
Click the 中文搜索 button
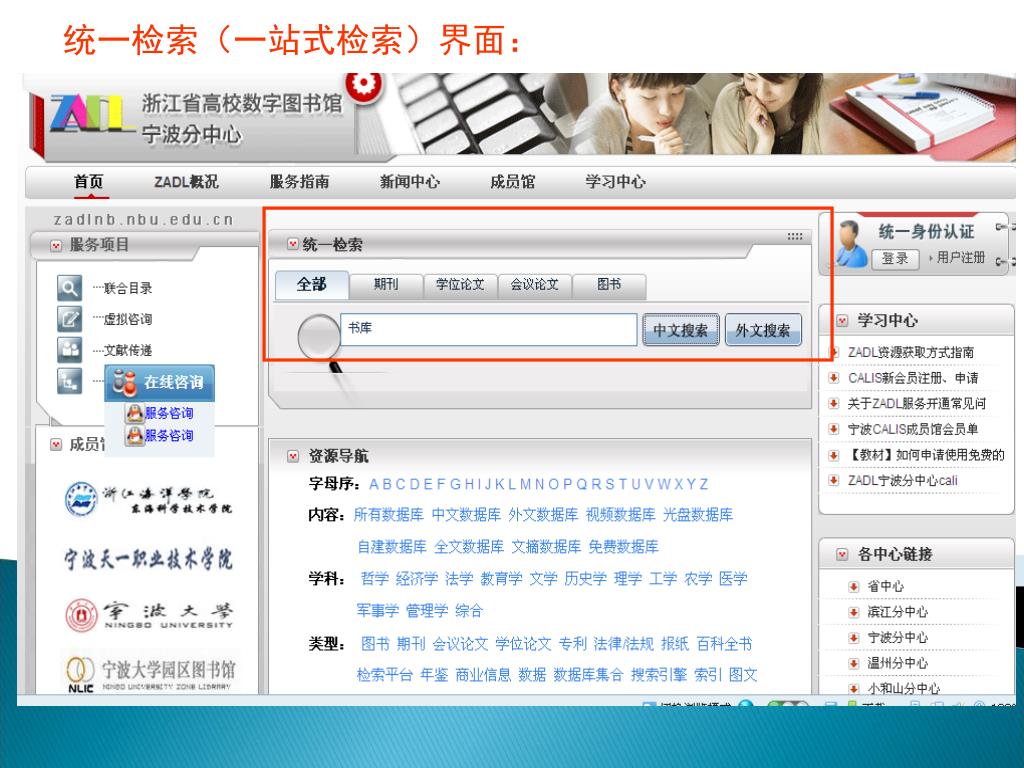(x=680, y=330)
